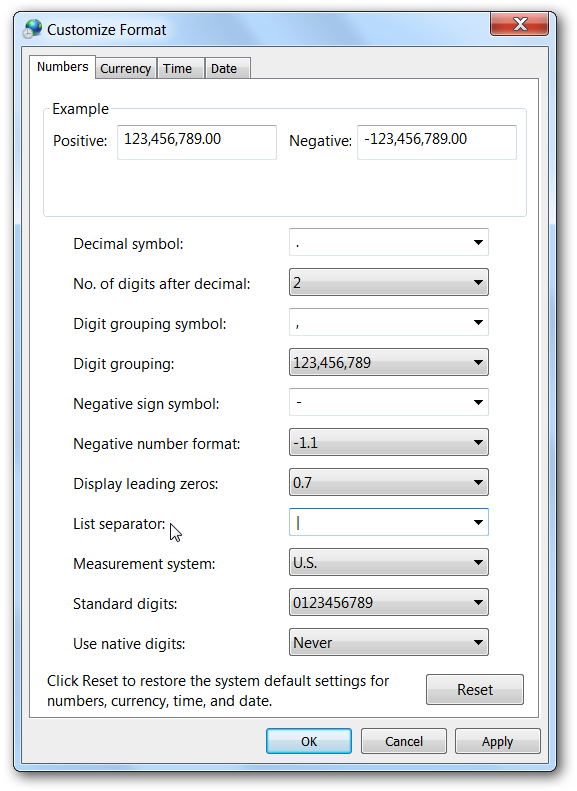Click inside the List separator field

379,523
